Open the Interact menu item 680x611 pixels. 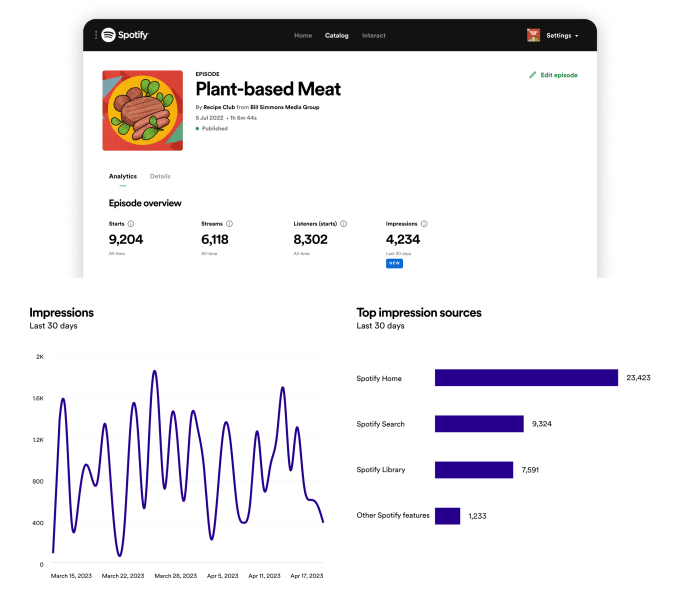[x=374, y=35]
